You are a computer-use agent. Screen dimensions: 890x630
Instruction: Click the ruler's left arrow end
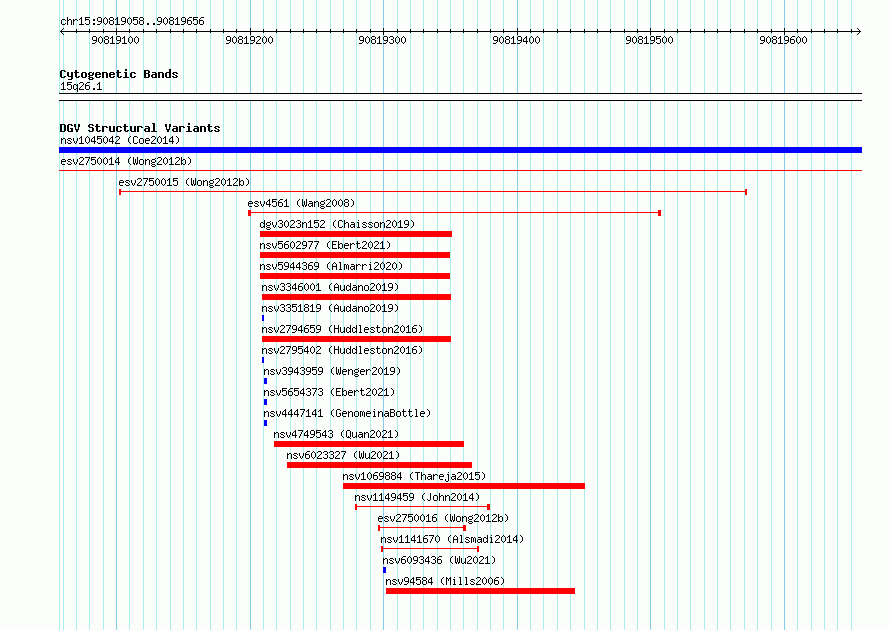click(62, 31)
